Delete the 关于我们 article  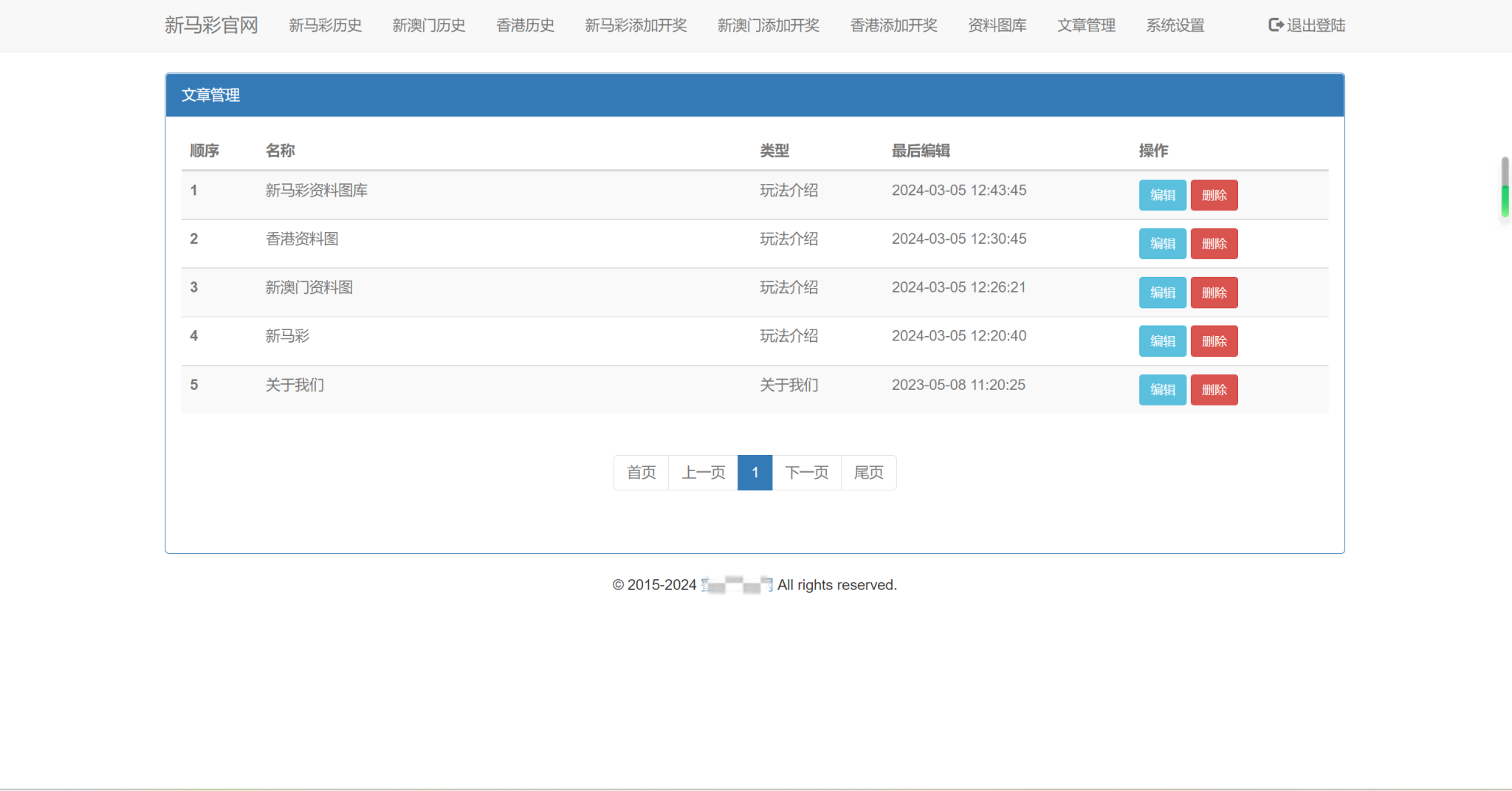(x=1214, y=390)
